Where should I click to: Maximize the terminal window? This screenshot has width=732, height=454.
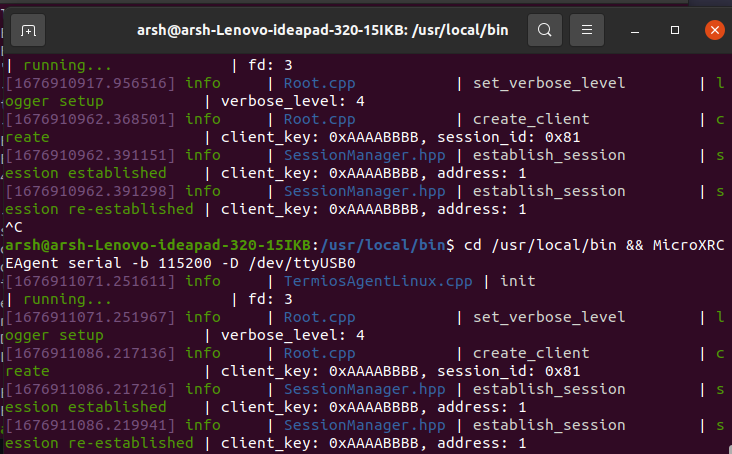click(x=675, y=30)
